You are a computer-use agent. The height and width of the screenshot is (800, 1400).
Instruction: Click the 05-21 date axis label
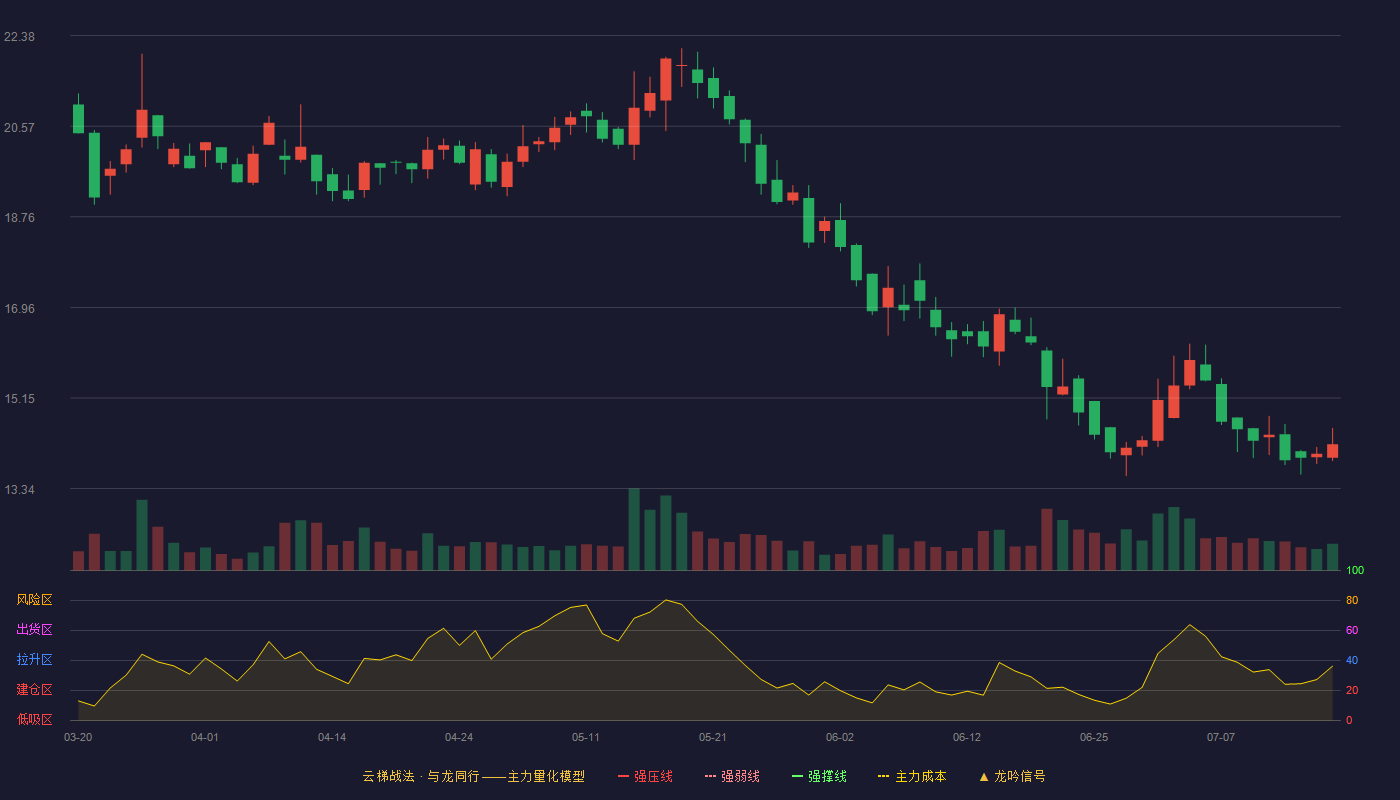713,737
